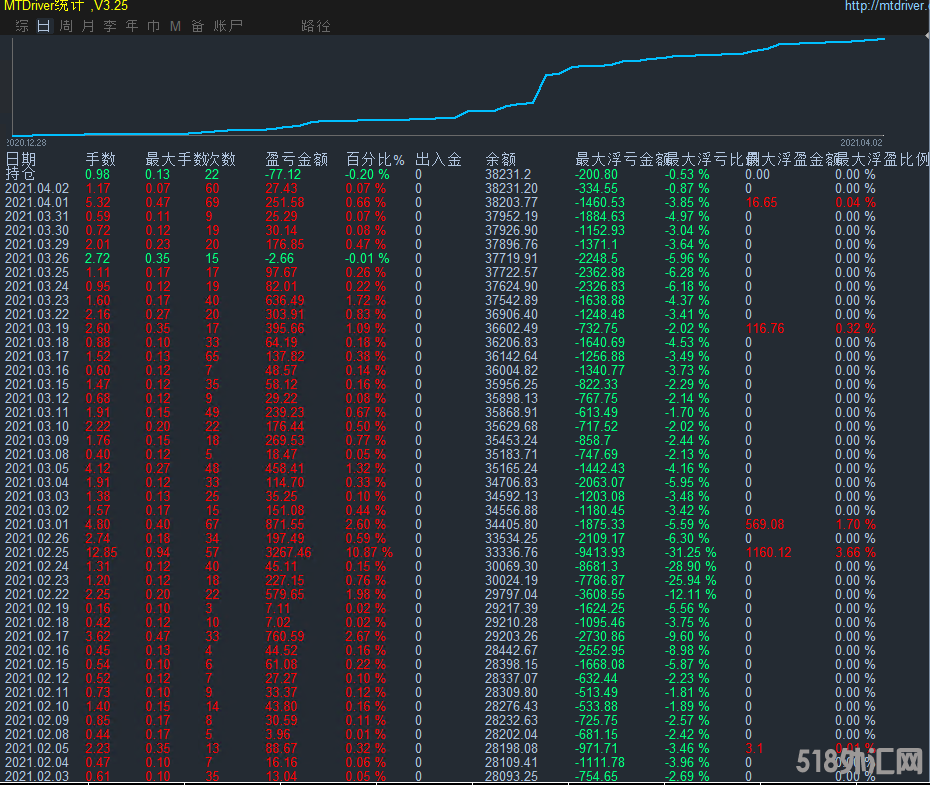Select the 2021.02.03 date row

pyautogui.click(x=37, y=776)
